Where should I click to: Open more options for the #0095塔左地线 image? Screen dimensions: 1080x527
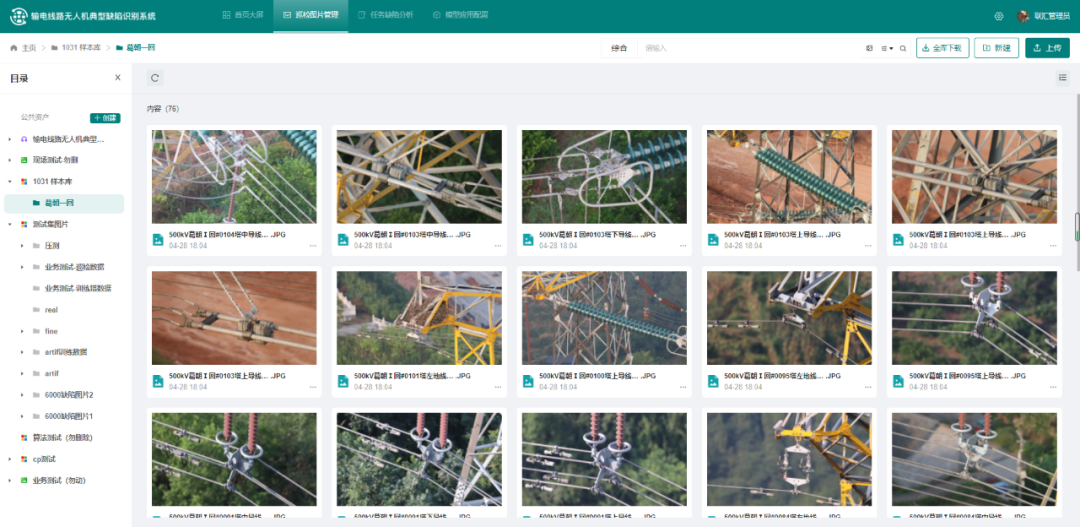point(868,386)
